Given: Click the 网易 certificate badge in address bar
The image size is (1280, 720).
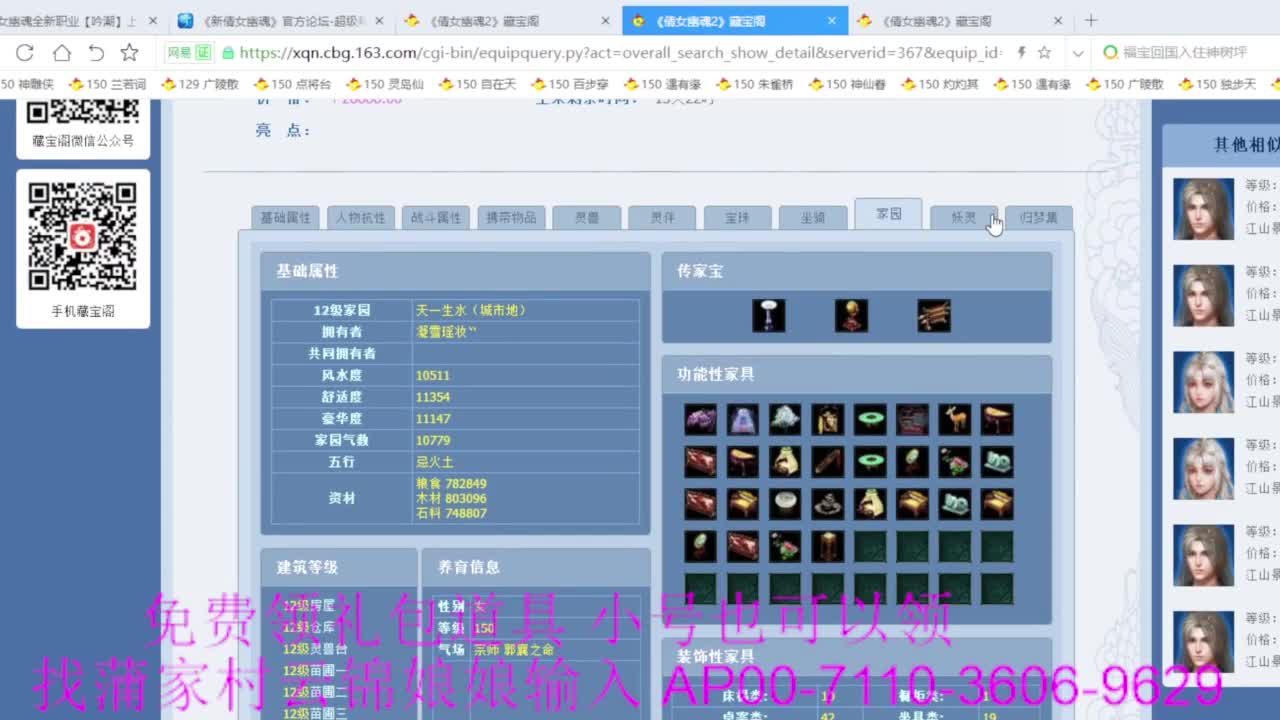Looking at the screenshot, I should click(189, 53).
